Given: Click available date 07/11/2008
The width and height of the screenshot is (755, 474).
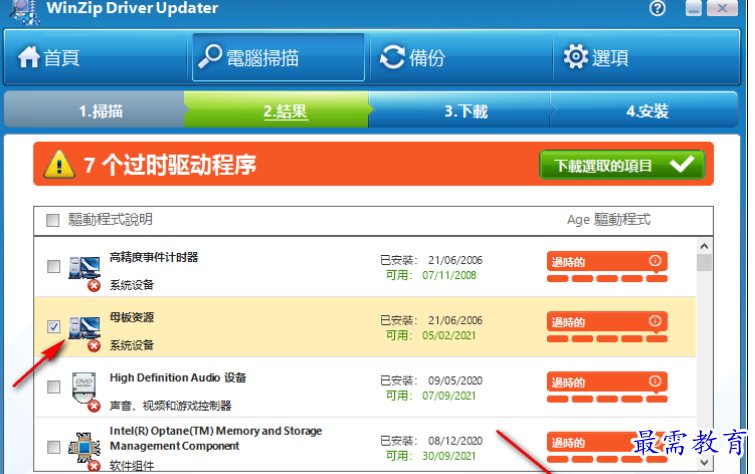Looking at the screenshot, I should [449, 276].
